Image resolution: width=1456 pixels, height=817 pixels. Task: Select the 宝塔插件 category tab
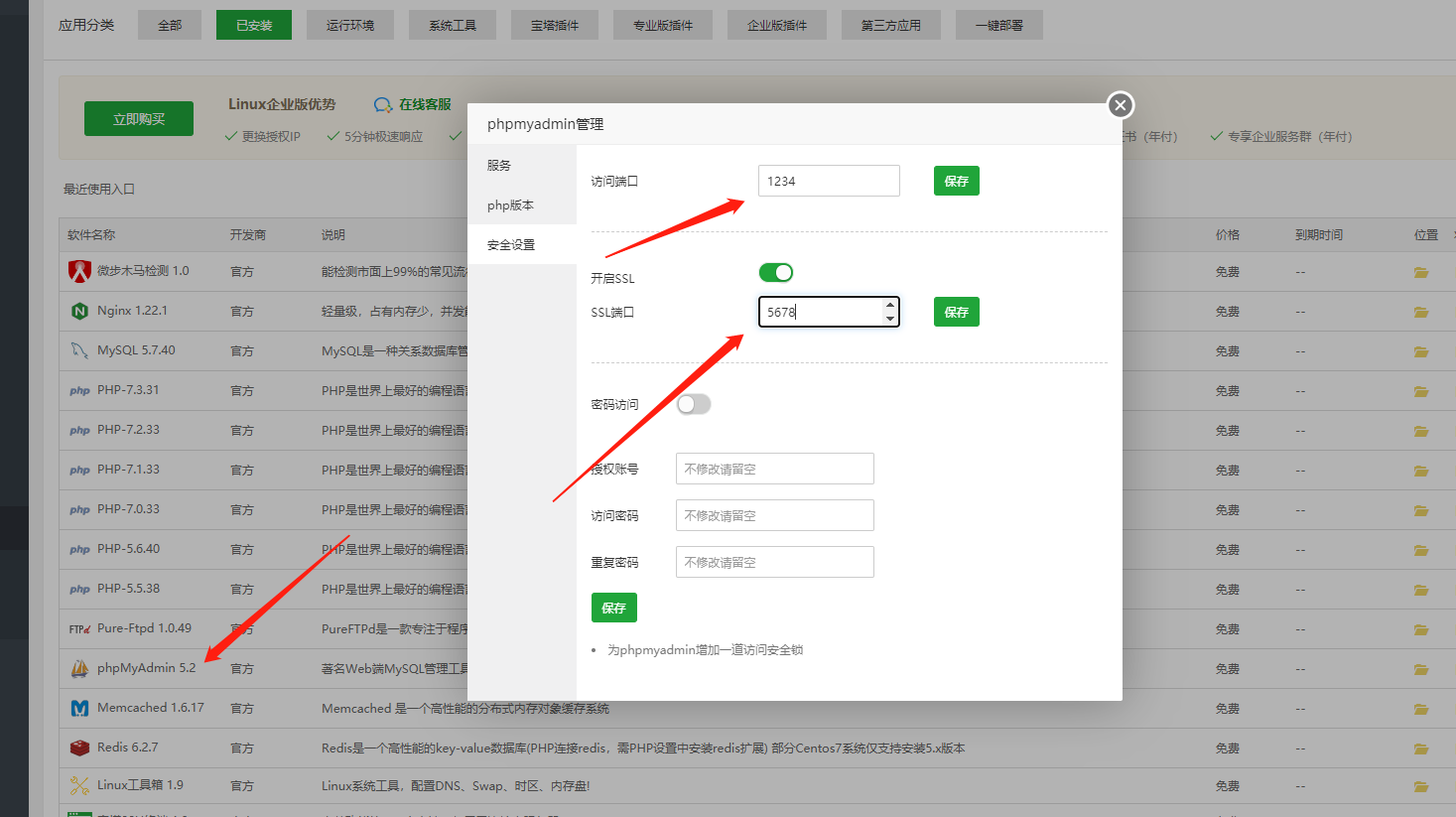tap(555, 25)
